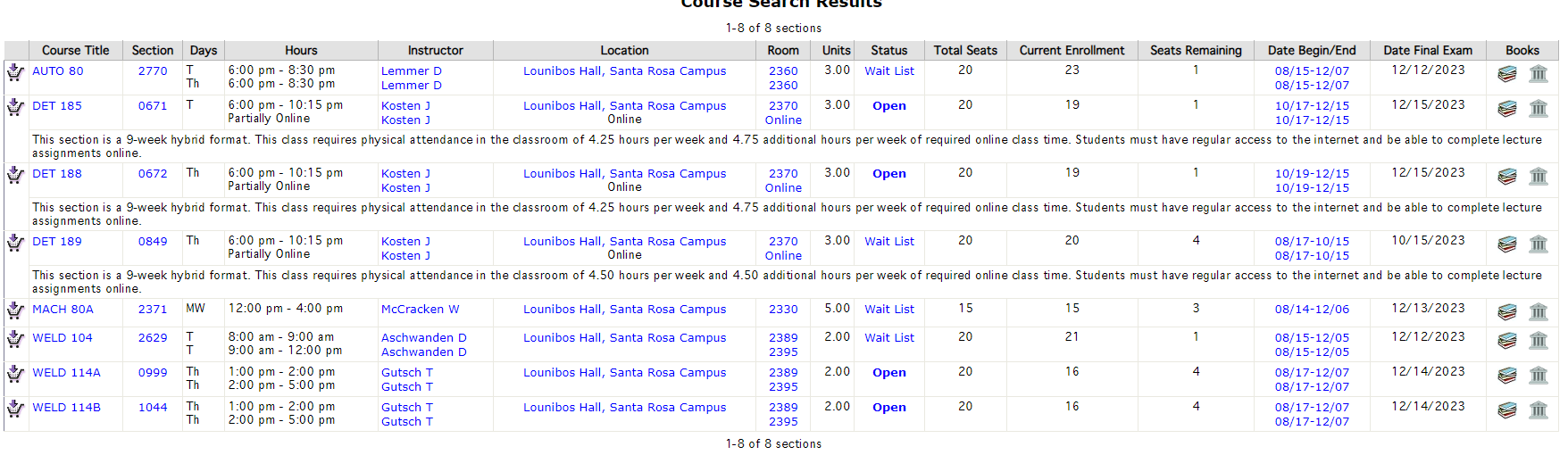View textbooks for DET 185 row

1507,109
